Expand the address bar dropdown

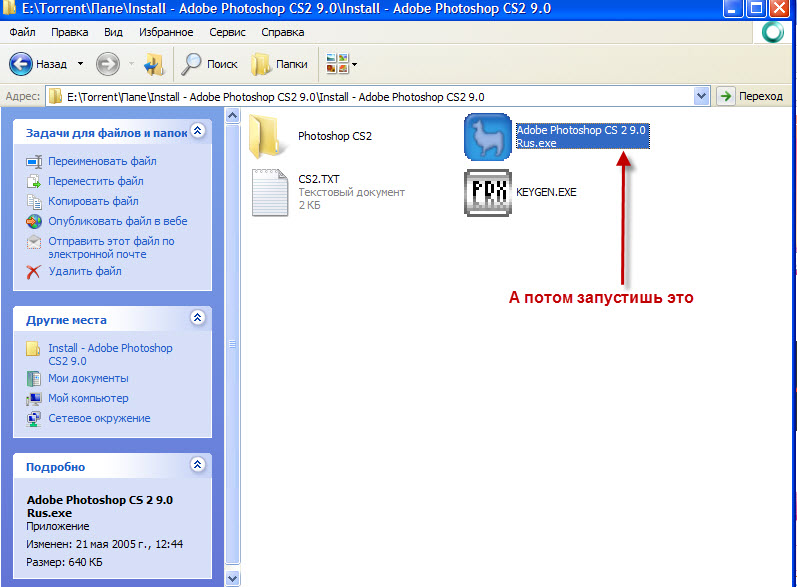tap(701, 96)
